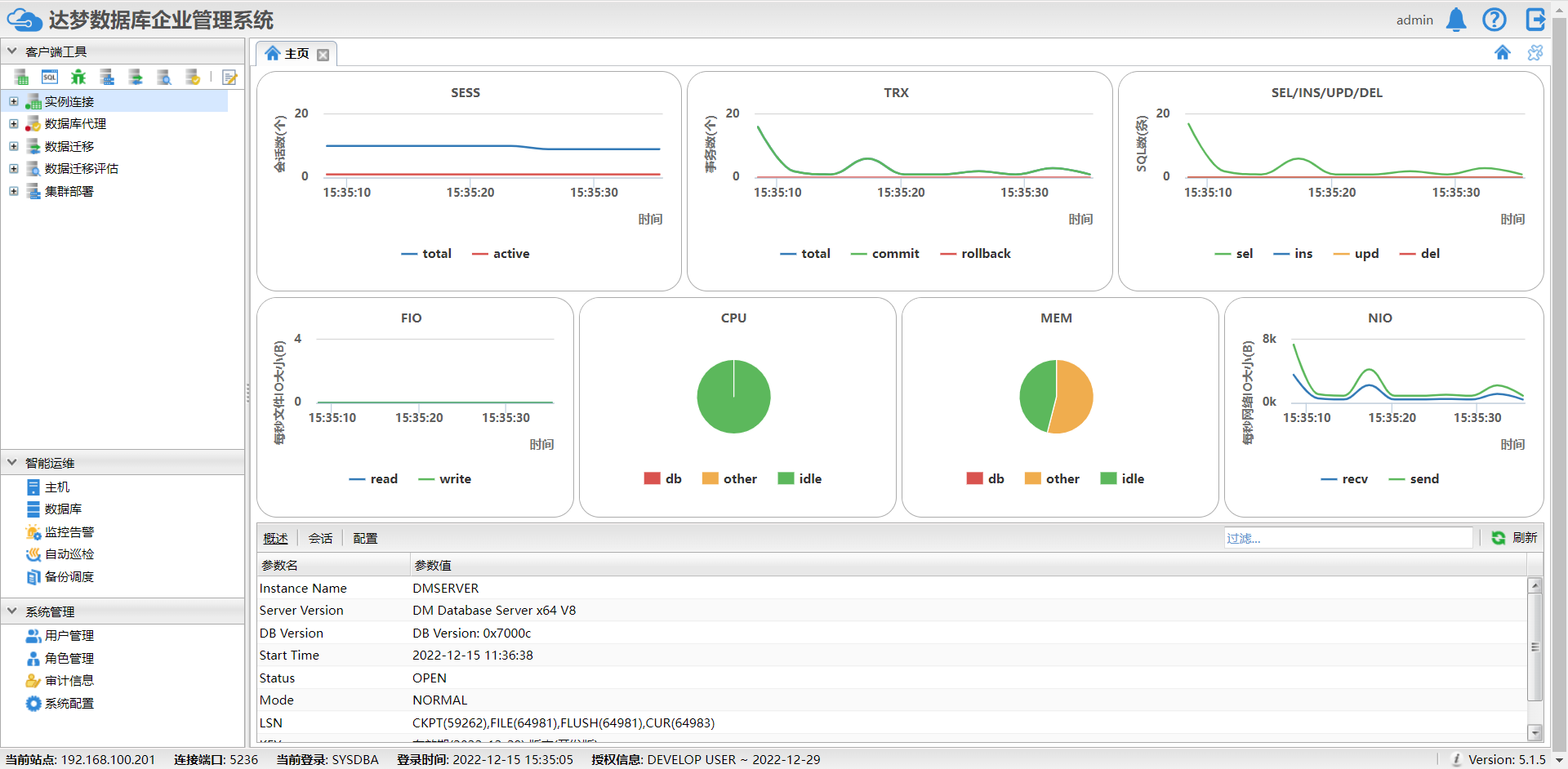Select the DMSERVER instance name cell
Screen dimensions: 1568x769
pos(446,589)
